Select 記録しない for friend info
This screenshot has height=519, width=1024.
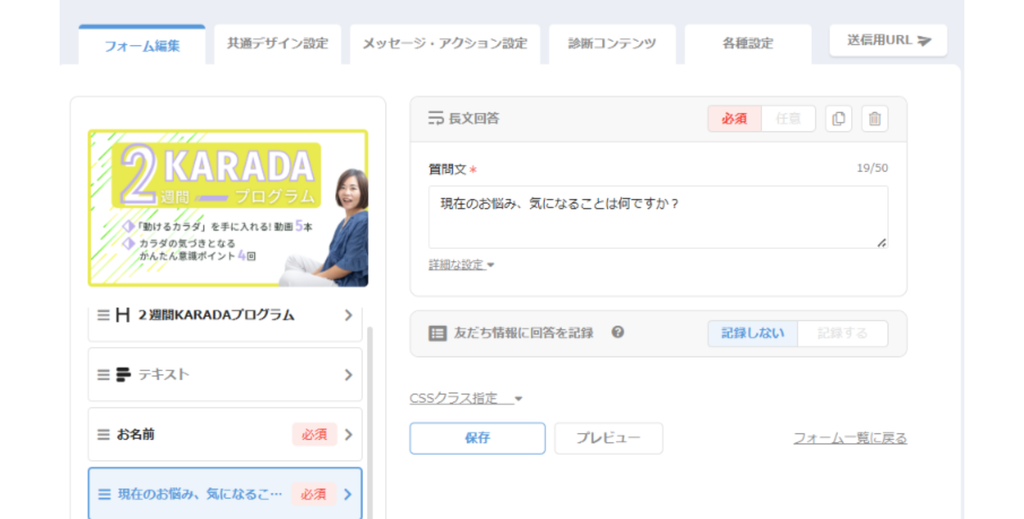(x=752, y=334)
